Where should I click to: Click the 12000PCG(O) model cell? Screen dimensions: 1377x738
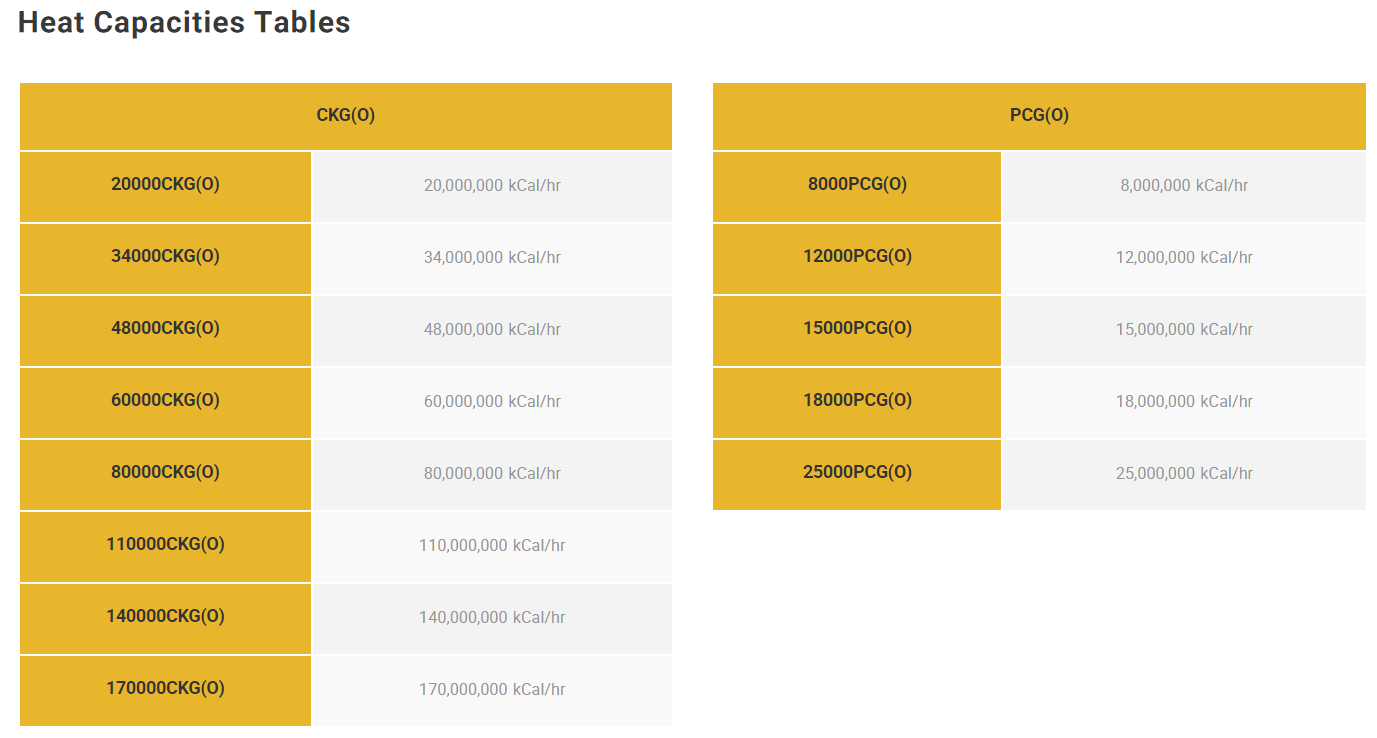coord(857,258)
